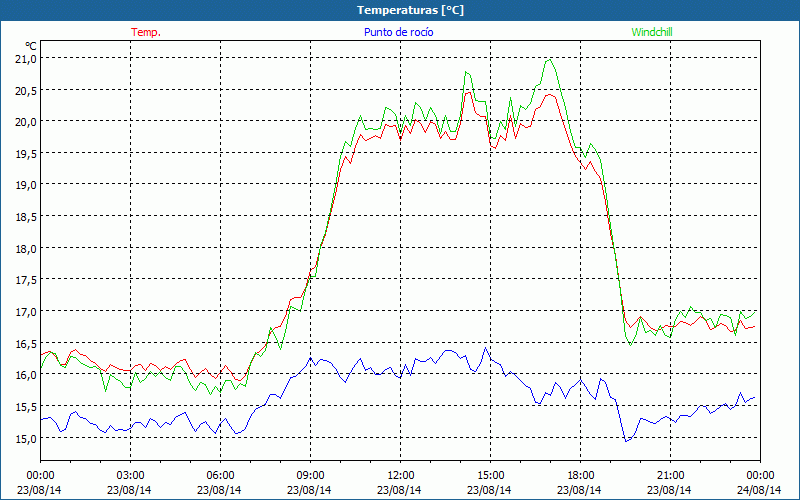The width and height of the screenshot is (800, 500).
Task: Click the 17,0 y-axis value
Action: (x=26, y=312)
